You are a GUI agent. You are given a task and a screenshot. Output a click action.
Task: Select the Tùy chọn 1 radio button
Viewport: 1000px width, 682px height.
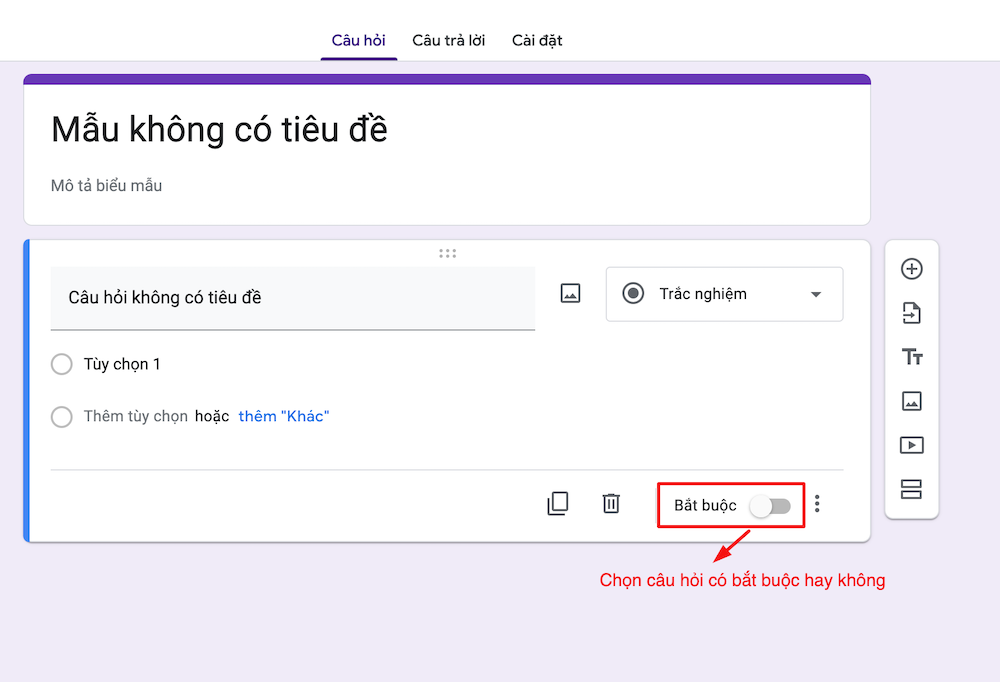[x=61, y=364]
